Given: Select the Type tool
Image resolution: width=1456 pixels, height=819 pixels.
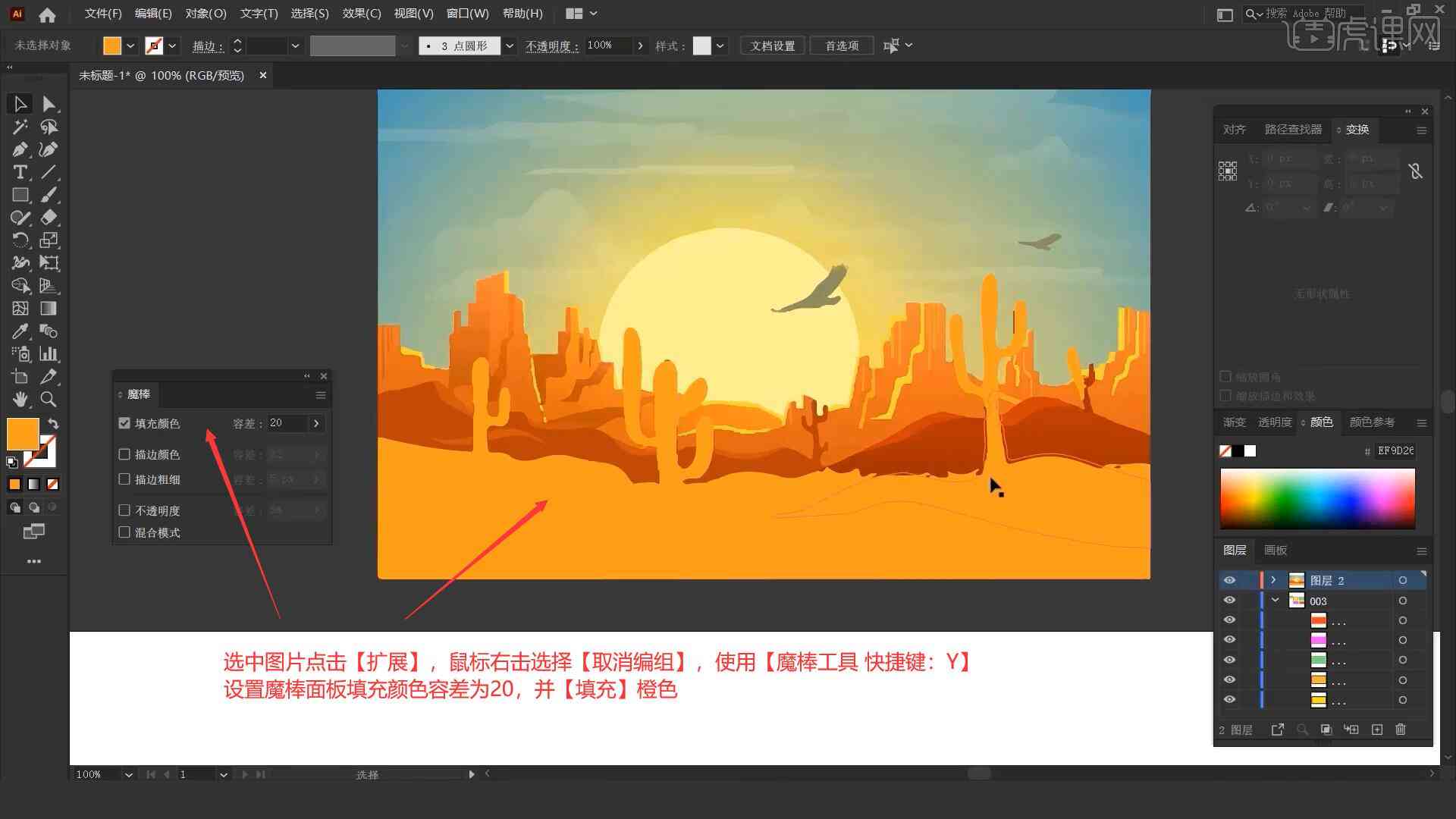Looking at the screenshot, I should pyautogui.click(x=18, y=172).
